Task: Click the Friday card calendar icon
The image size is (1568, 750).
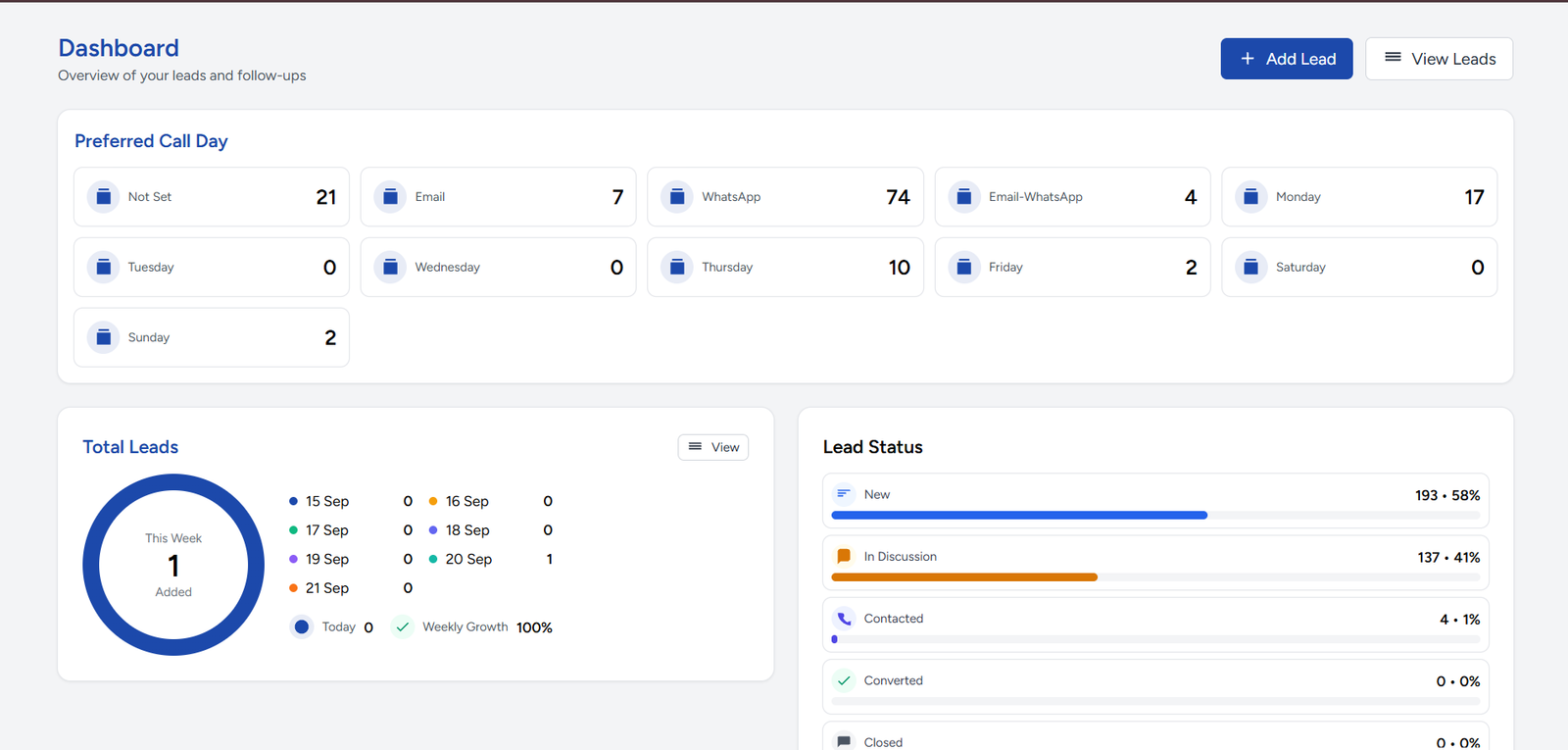Action: (x=964, y=267)
